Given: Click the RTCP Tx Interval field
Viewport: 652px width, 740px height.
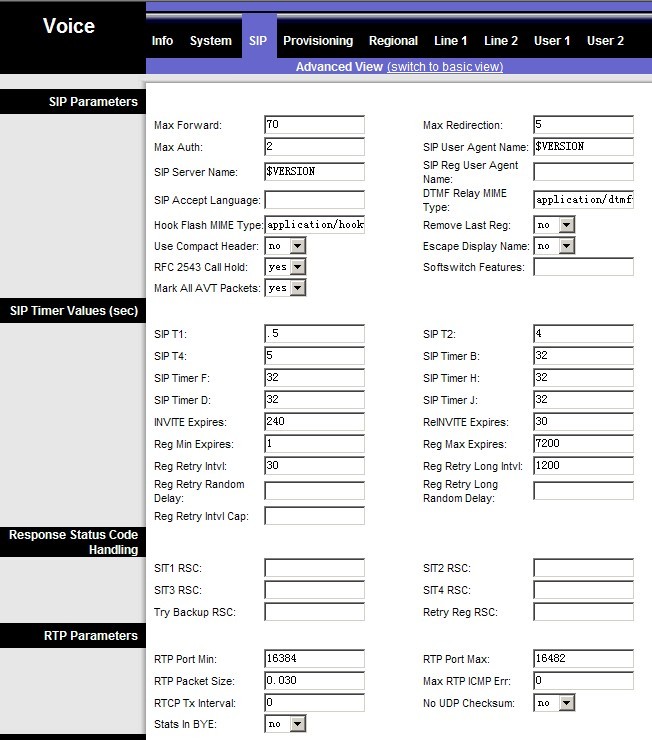Looking at the screenshot, I should 315,703.
